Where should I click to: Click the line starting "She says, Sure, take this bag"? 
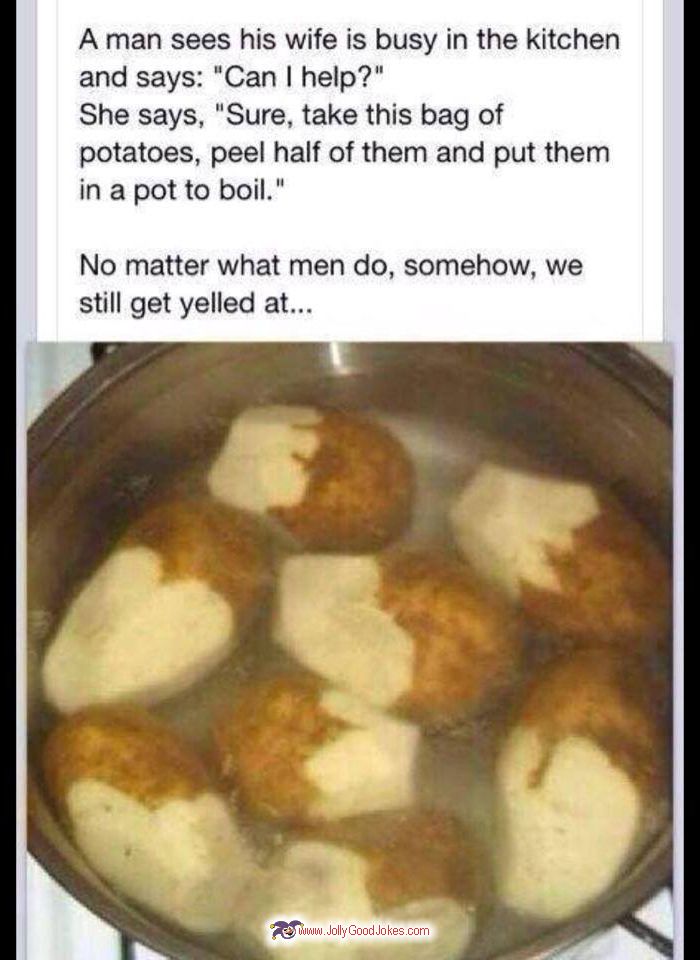[x=291, y=115]
